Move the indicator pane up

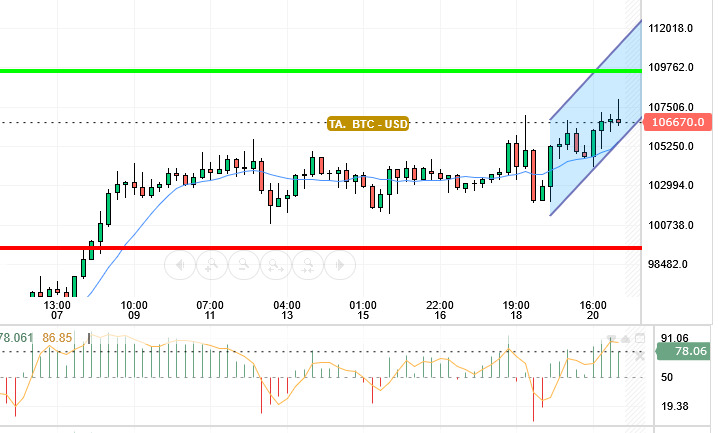click(626, 338)
